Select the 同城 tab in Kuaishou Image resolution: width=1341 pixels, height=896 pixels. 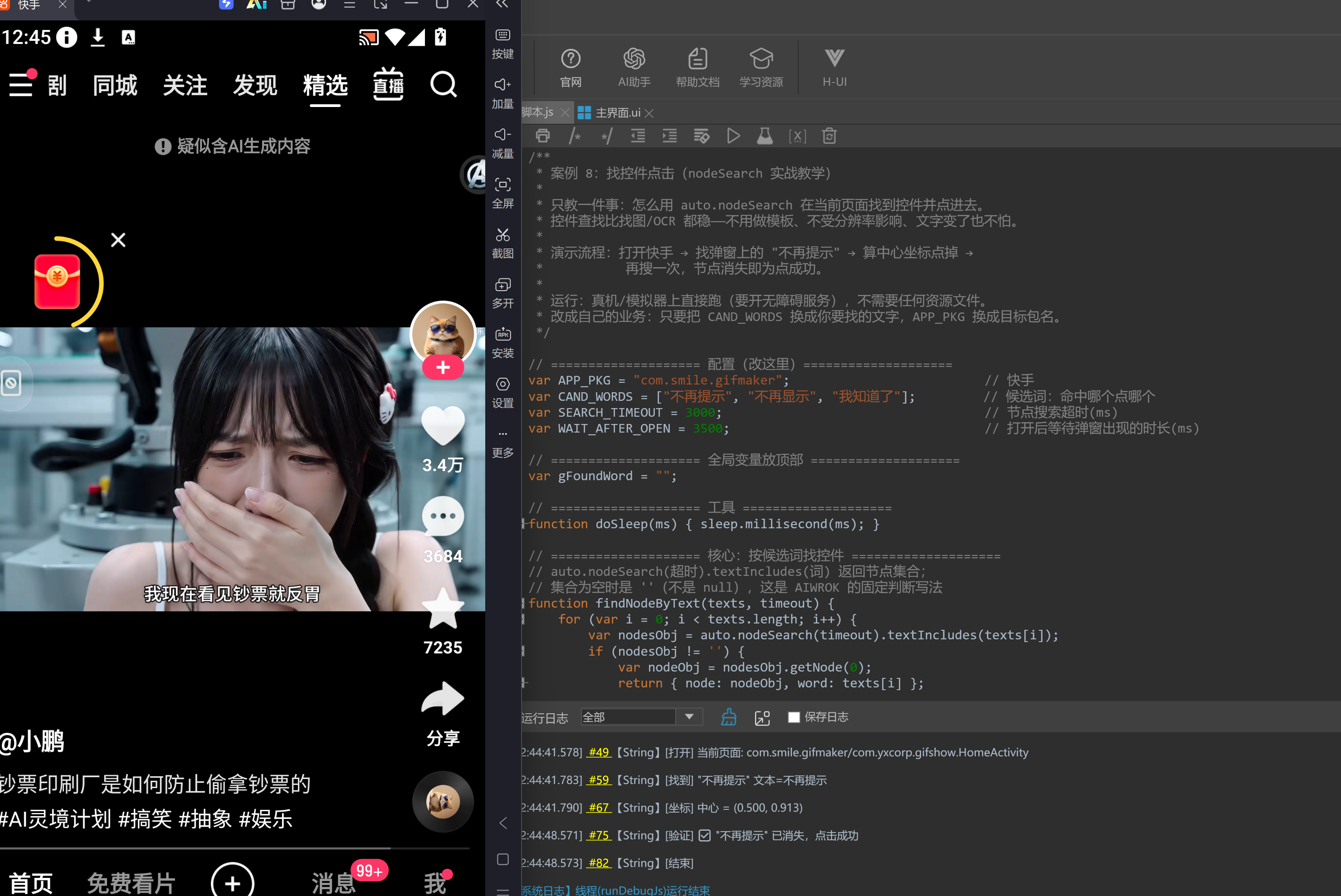click(115, 86)
